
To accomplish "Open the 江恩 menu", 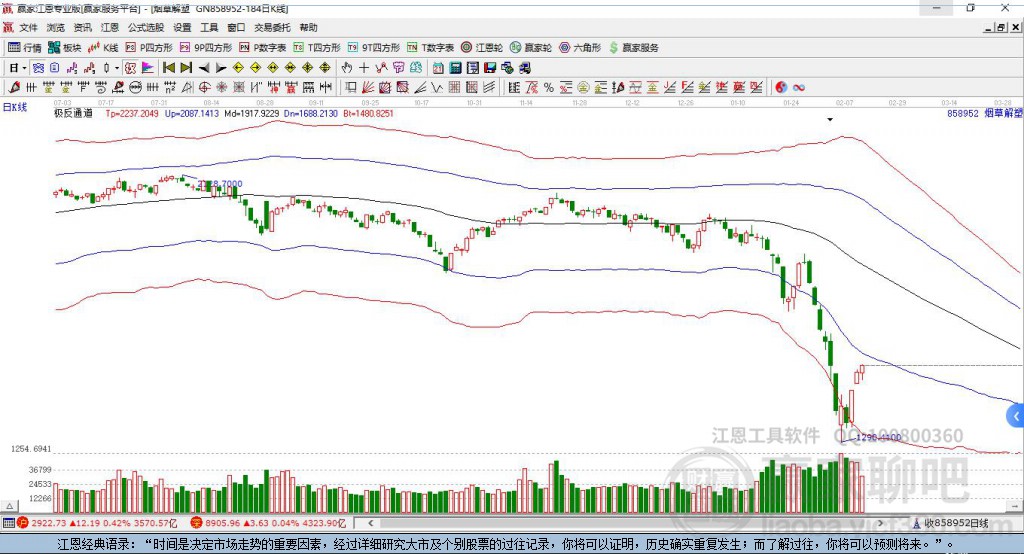I will click(x=109, y=28).
